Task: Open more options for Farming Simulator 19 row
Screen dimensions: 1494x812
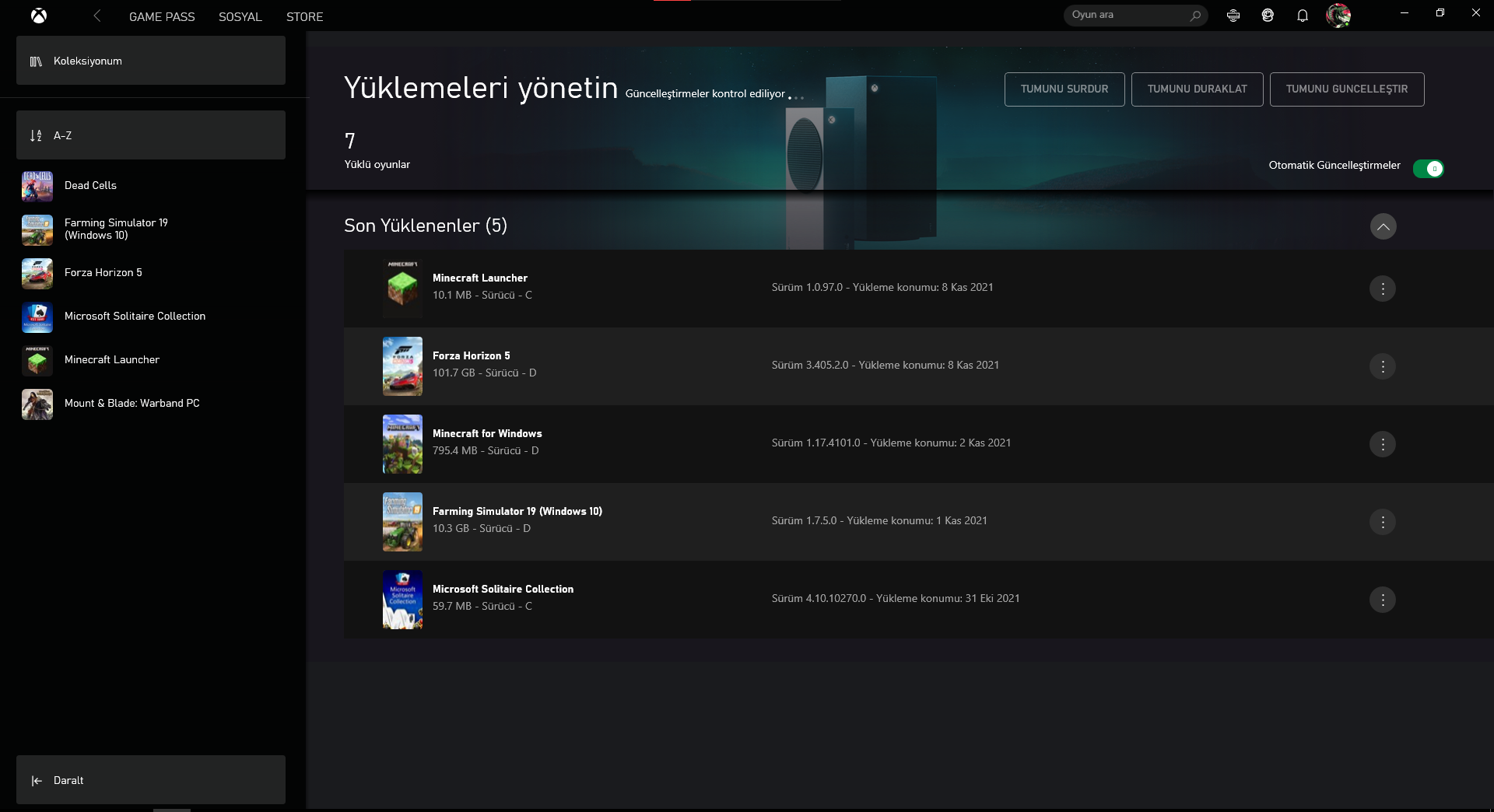Action: pyautogui.click(x=1383, y=522)
